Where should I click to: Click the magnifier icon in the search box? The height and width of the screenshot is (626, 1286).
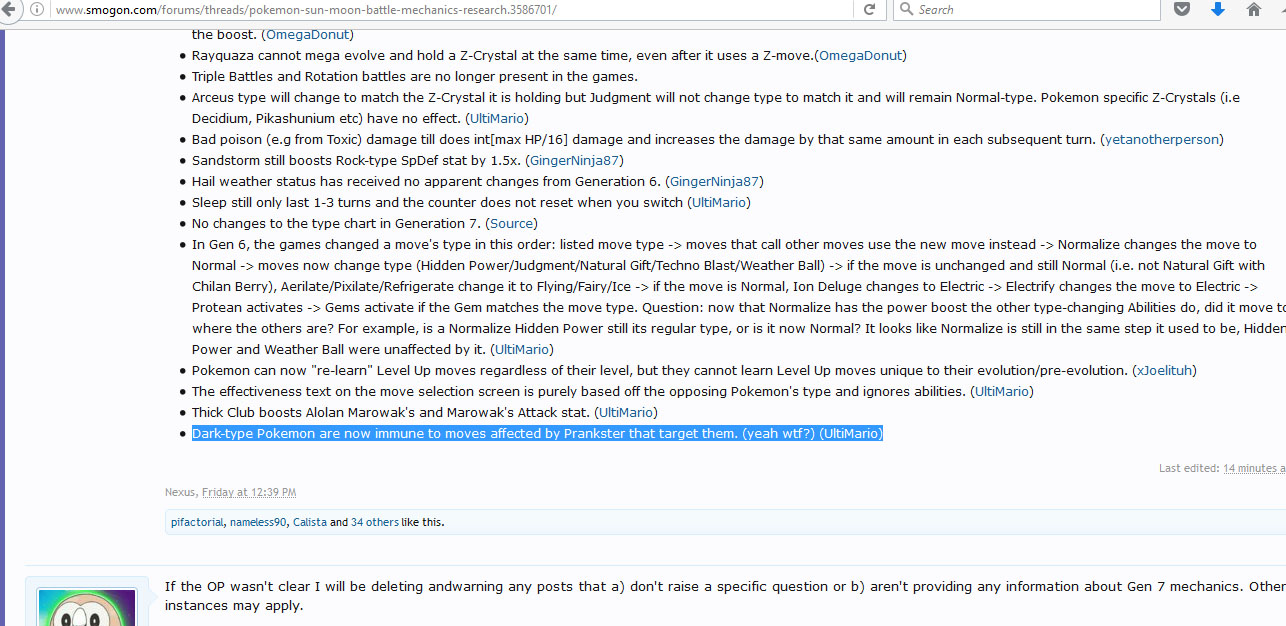coord(905,9)
